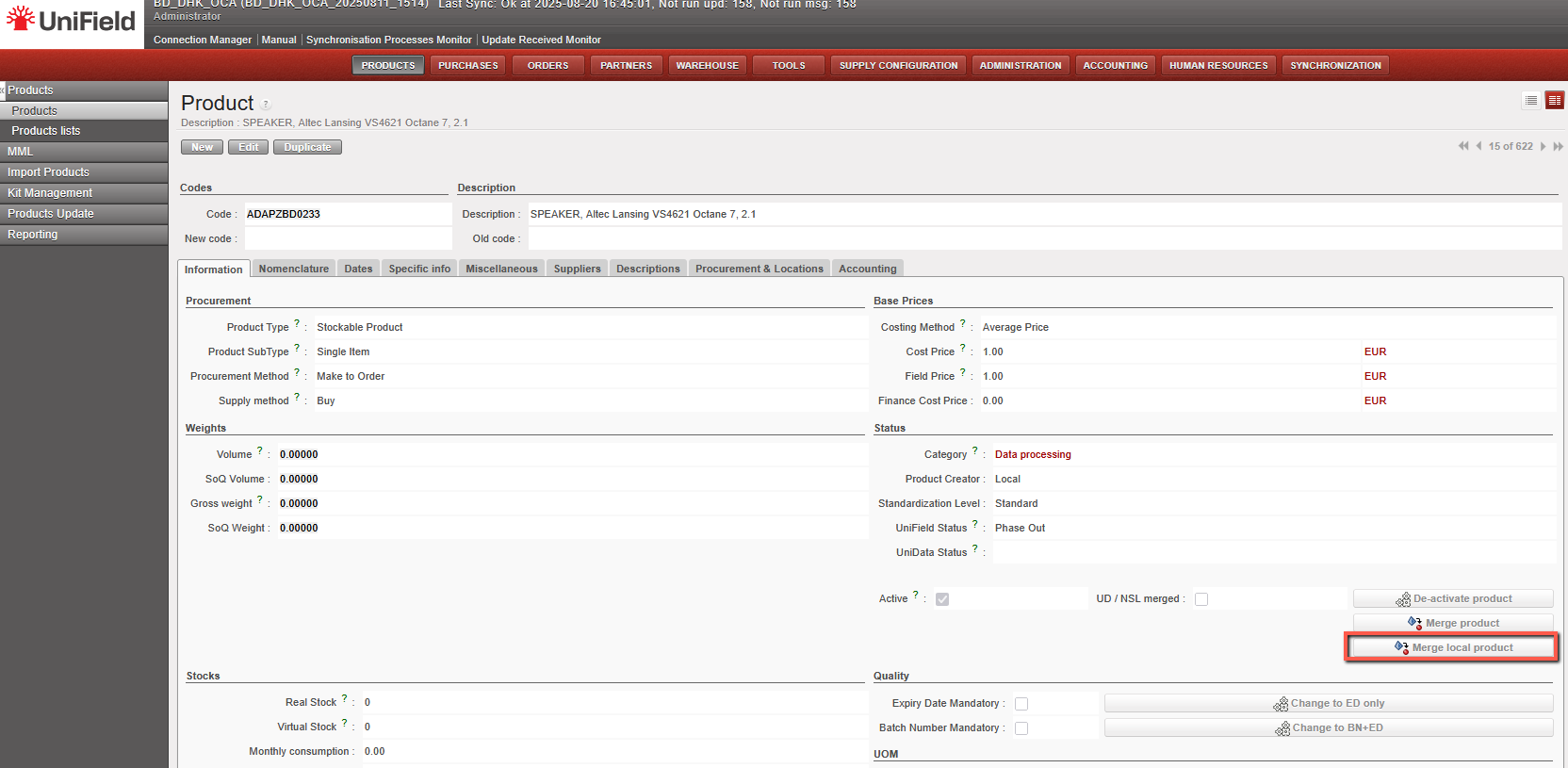Viewport: 1568px width, 768px height.
Task: Jump to first record arrow
Action: point(1462,146)
